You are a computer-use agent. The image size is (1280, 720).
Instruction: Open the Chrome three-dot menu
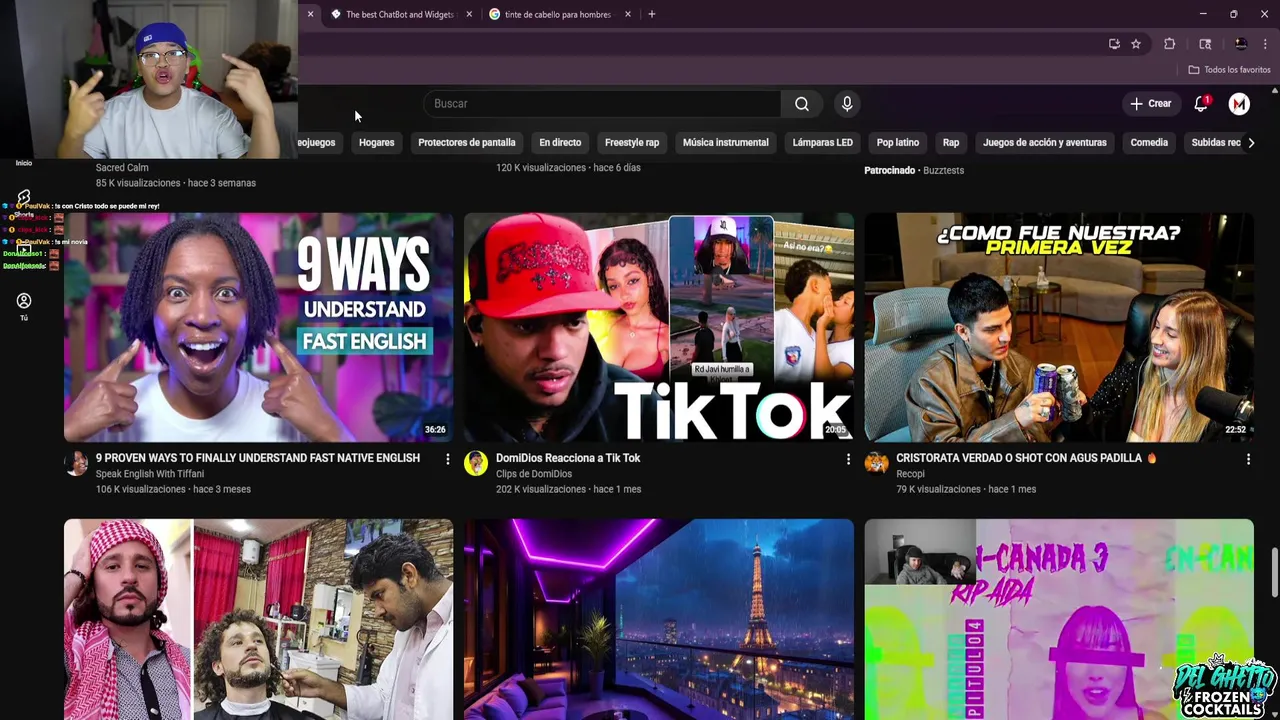click(x=1265, y=44)
